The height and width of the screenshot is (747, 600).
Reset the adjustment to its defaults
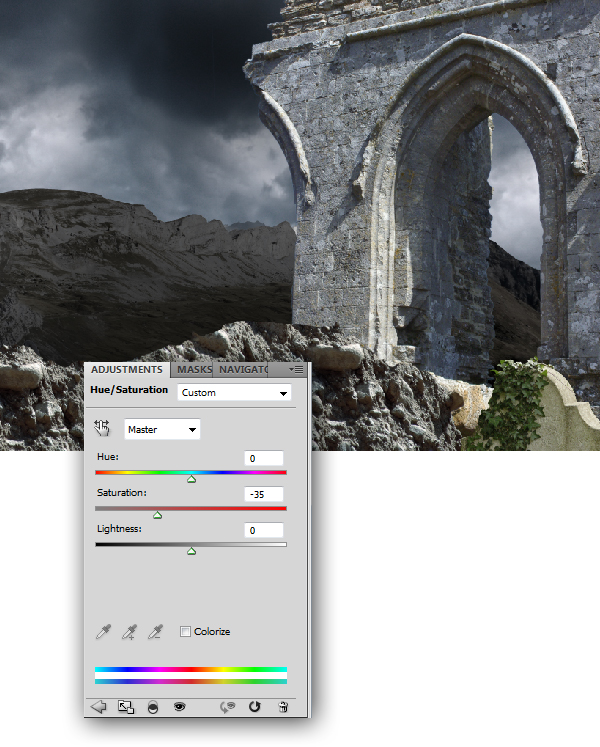pos(255,706)
